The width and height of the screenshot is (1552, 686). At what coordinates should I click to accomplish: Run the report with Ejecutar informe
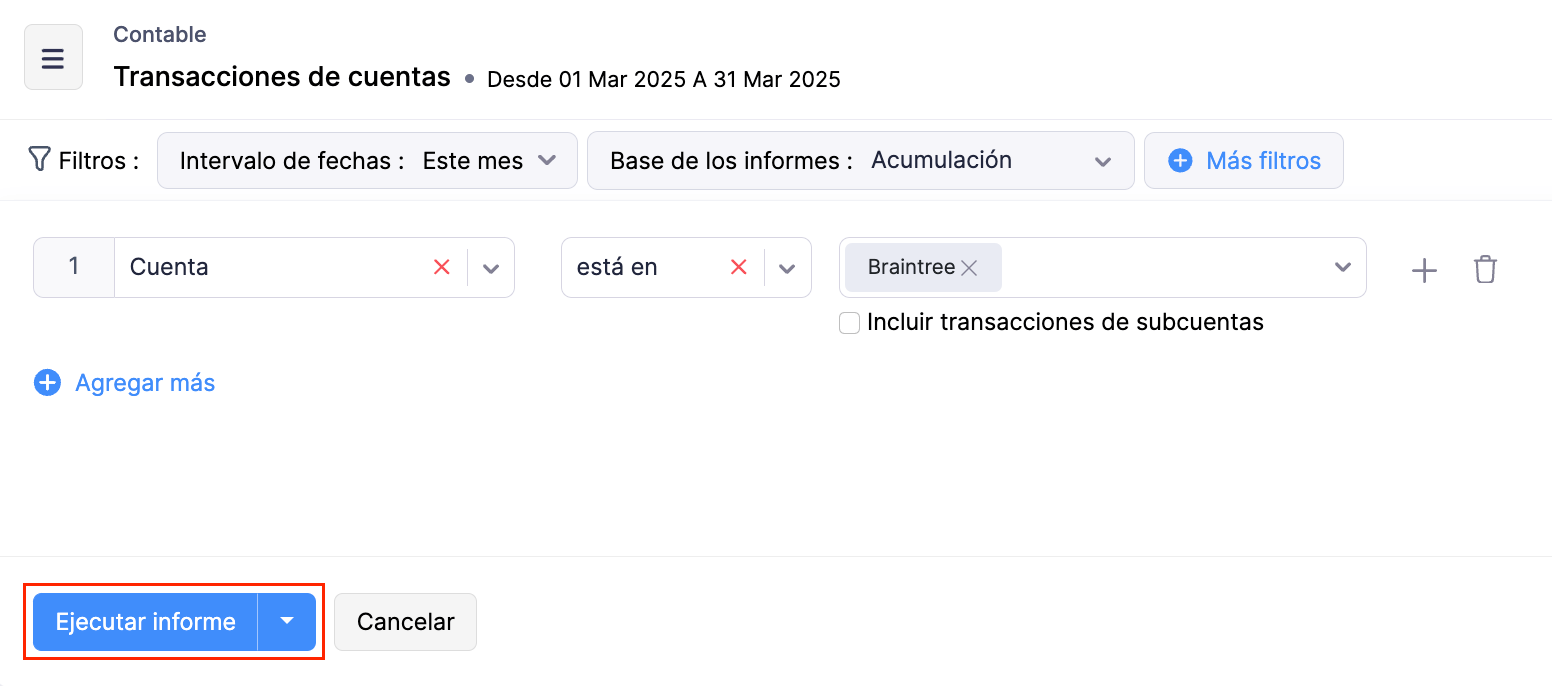(144, 621)
